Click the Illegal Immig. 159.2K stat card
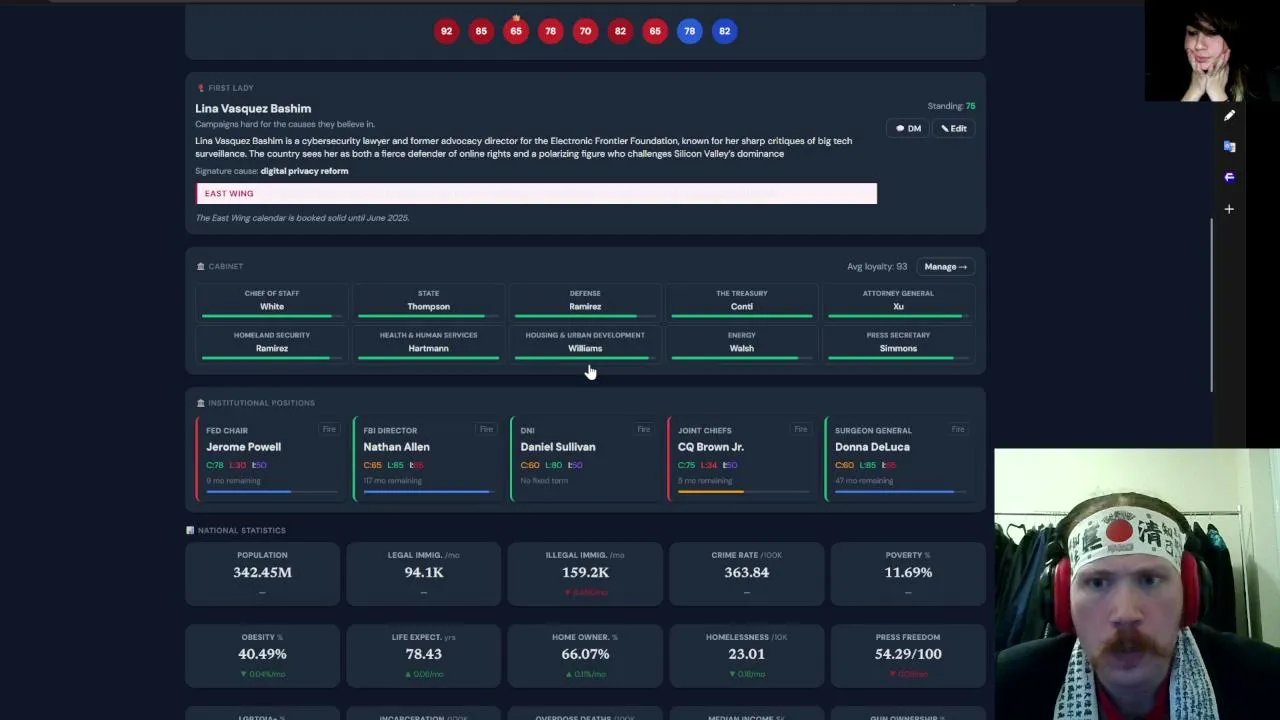Viewport: 1280px width, 720px height. coord(585,574)
